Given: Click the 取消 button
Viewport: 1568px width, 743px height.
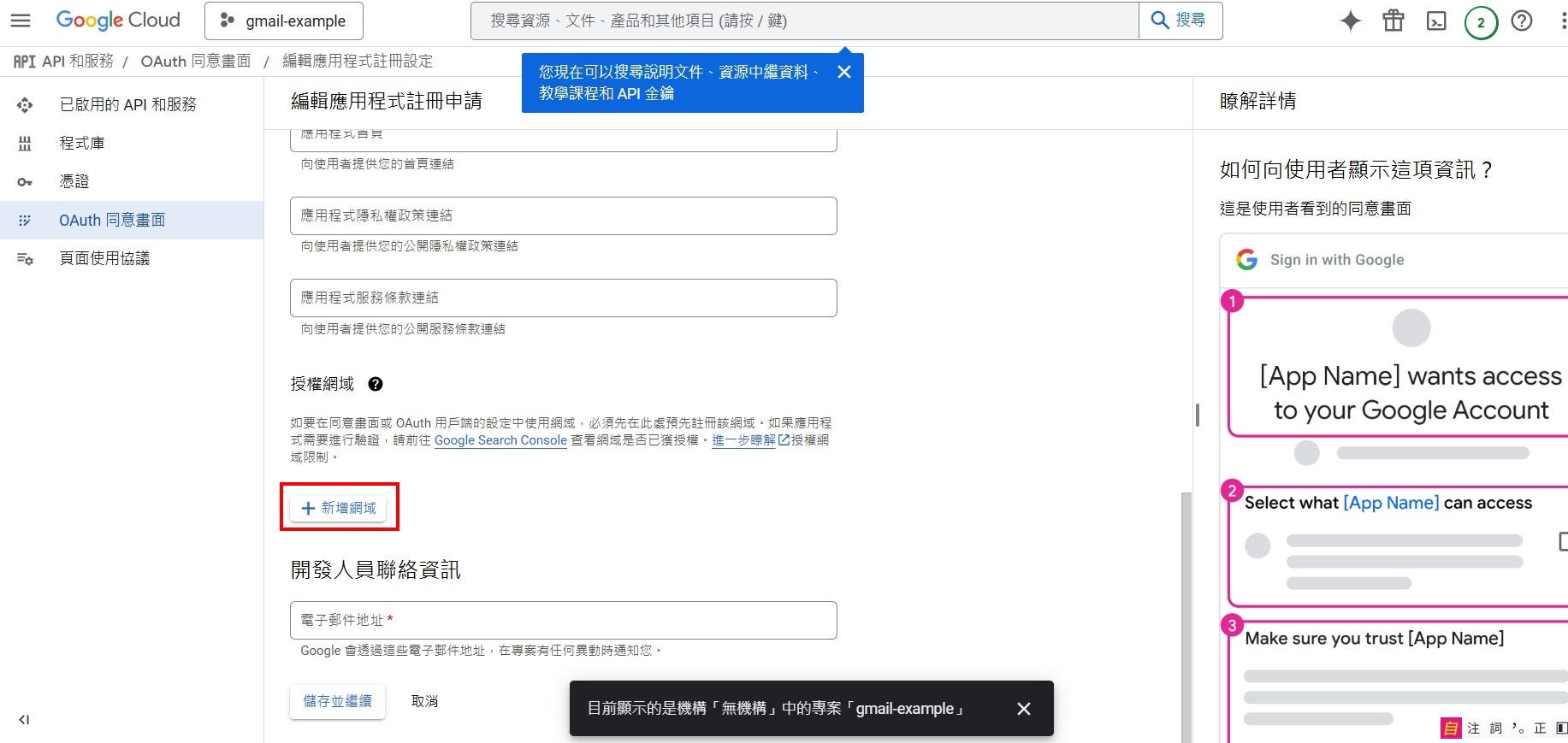Looking at the screenshot, I should [424, 701].
